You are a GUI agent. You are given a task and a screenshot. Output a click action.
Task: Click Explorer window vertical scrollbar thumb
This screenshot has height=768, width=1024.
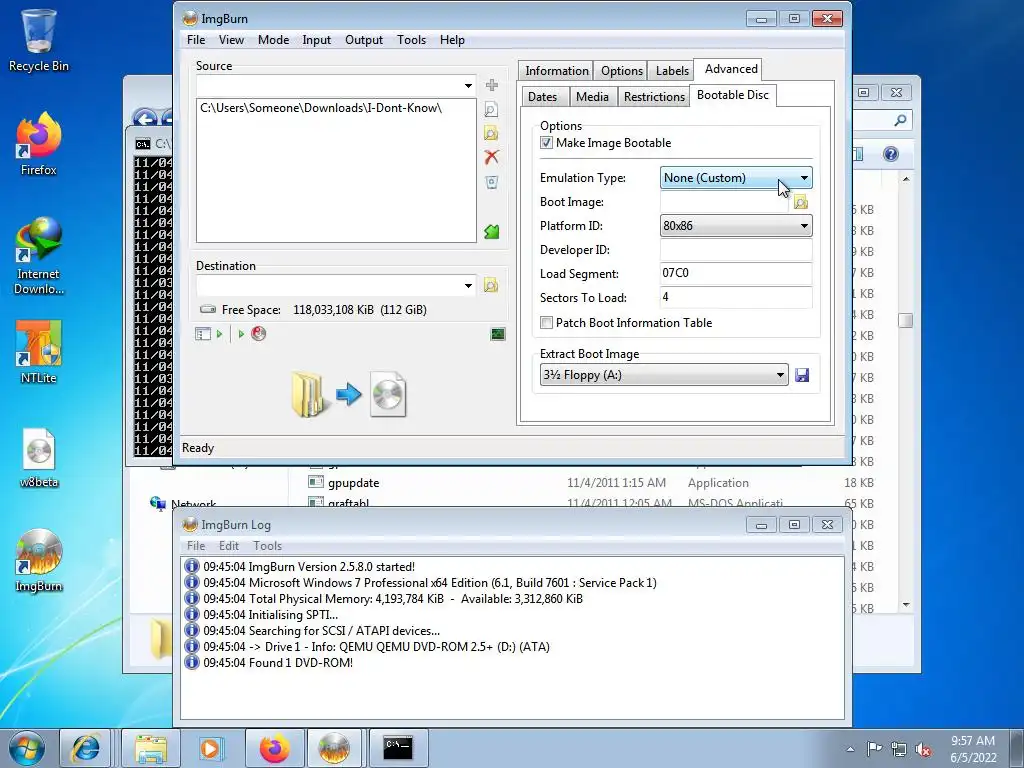[x=905, y=321]
